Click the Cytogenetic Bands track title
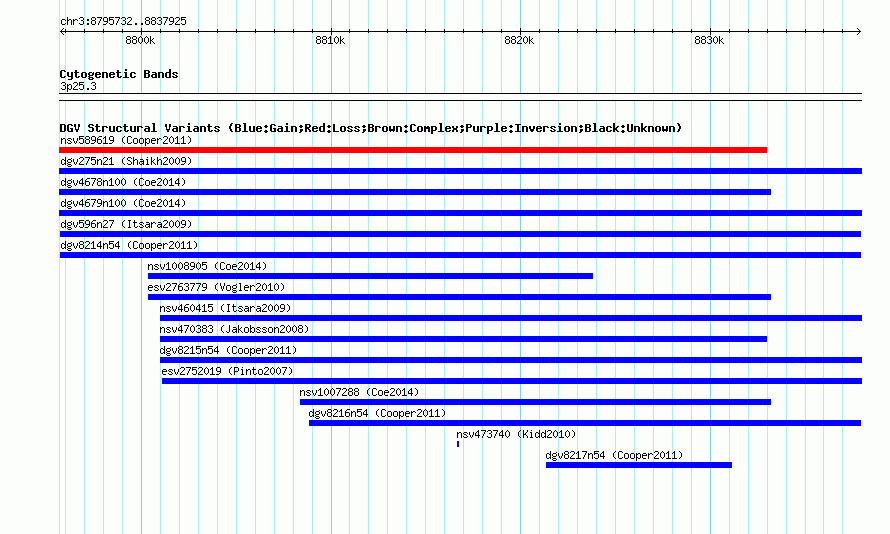 [119, 74]
